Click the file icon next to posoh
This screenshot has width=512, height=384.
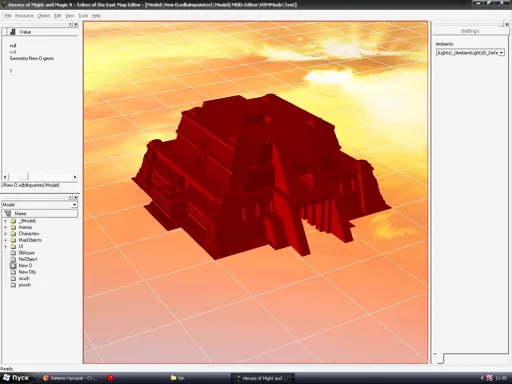coord(13,285)
